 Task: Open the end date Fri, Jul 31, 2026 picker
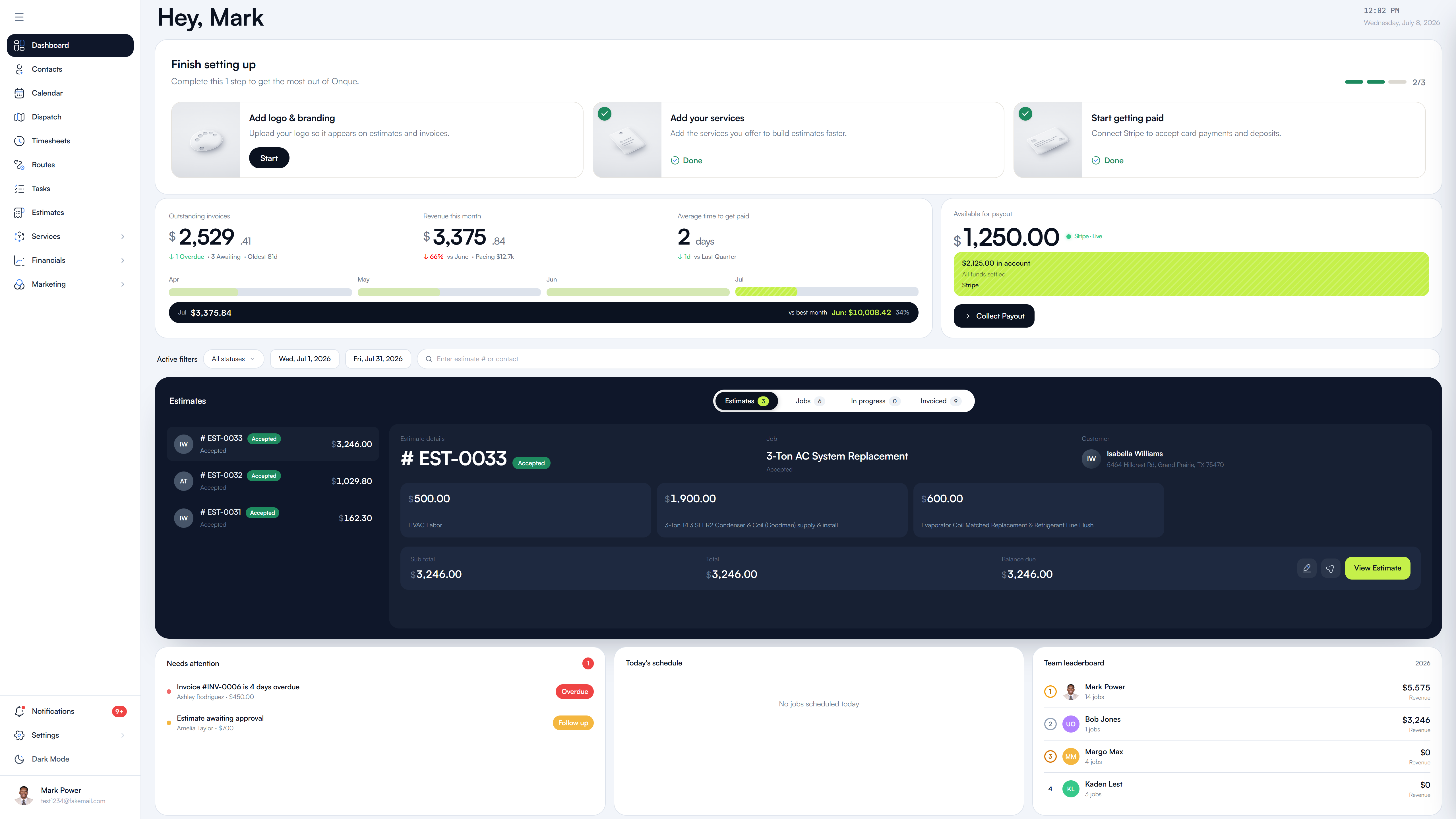(378, 359)
